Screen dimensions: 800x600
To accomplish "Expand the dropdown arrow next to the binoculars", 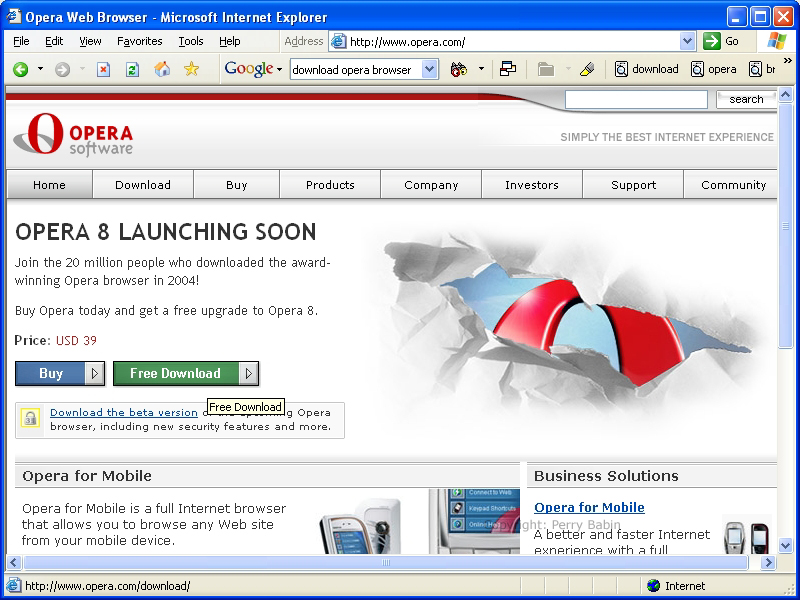I will (481, 69).
